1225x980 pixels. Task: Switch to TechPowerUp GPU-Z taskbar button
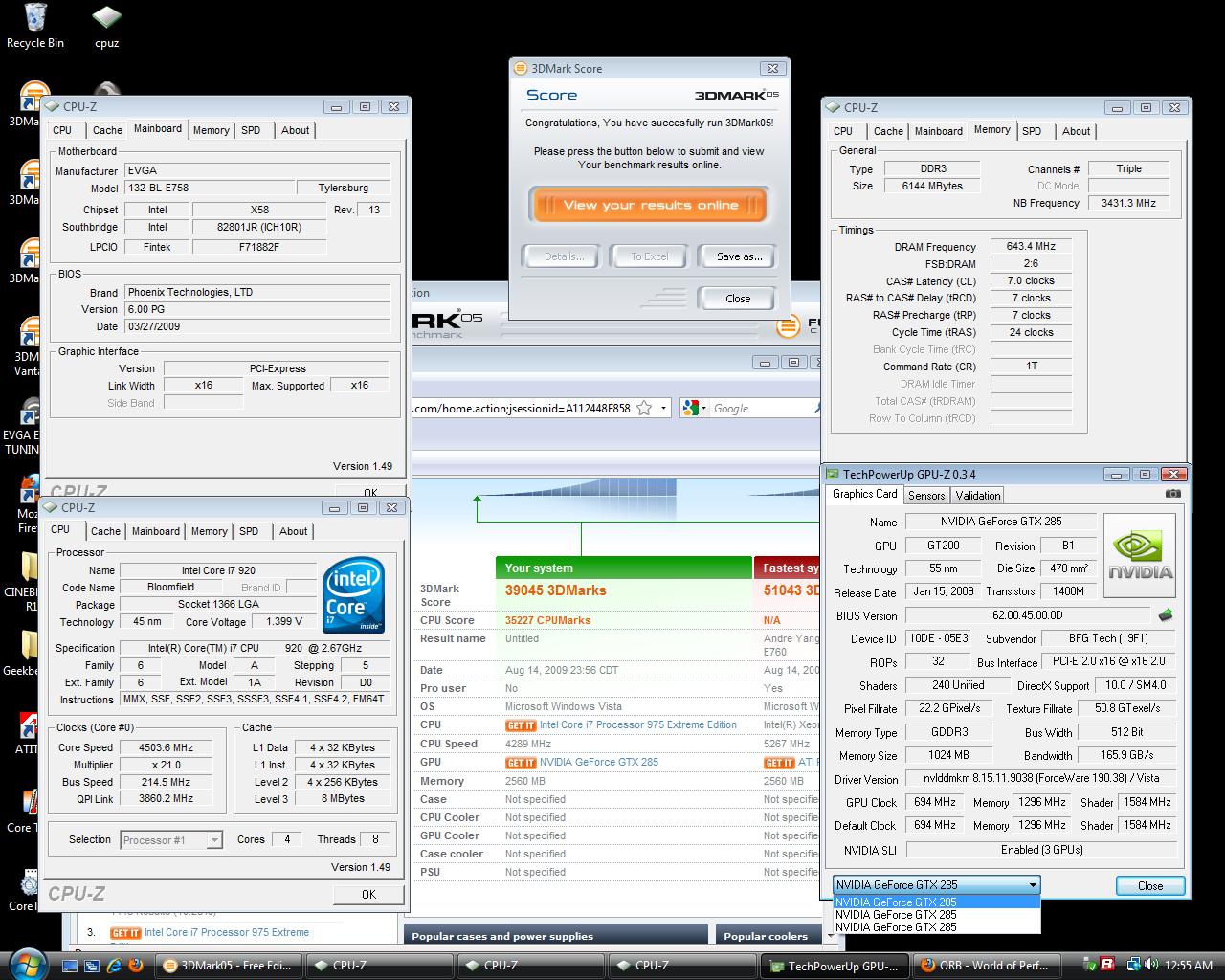click(x=833, y=965)
